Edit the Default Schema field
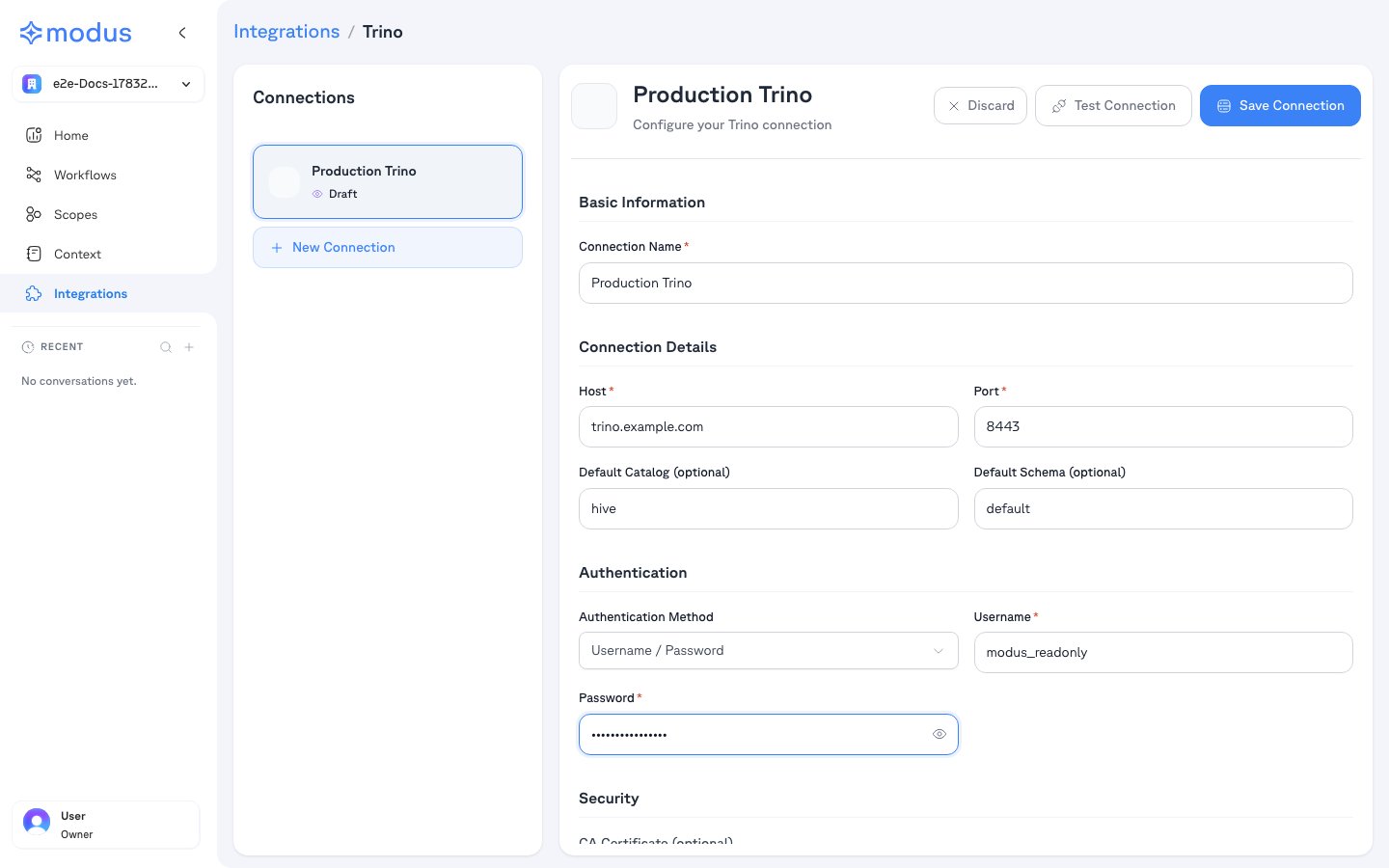Viewport: 1389px width, 868px height. (x=1163, y=508)
